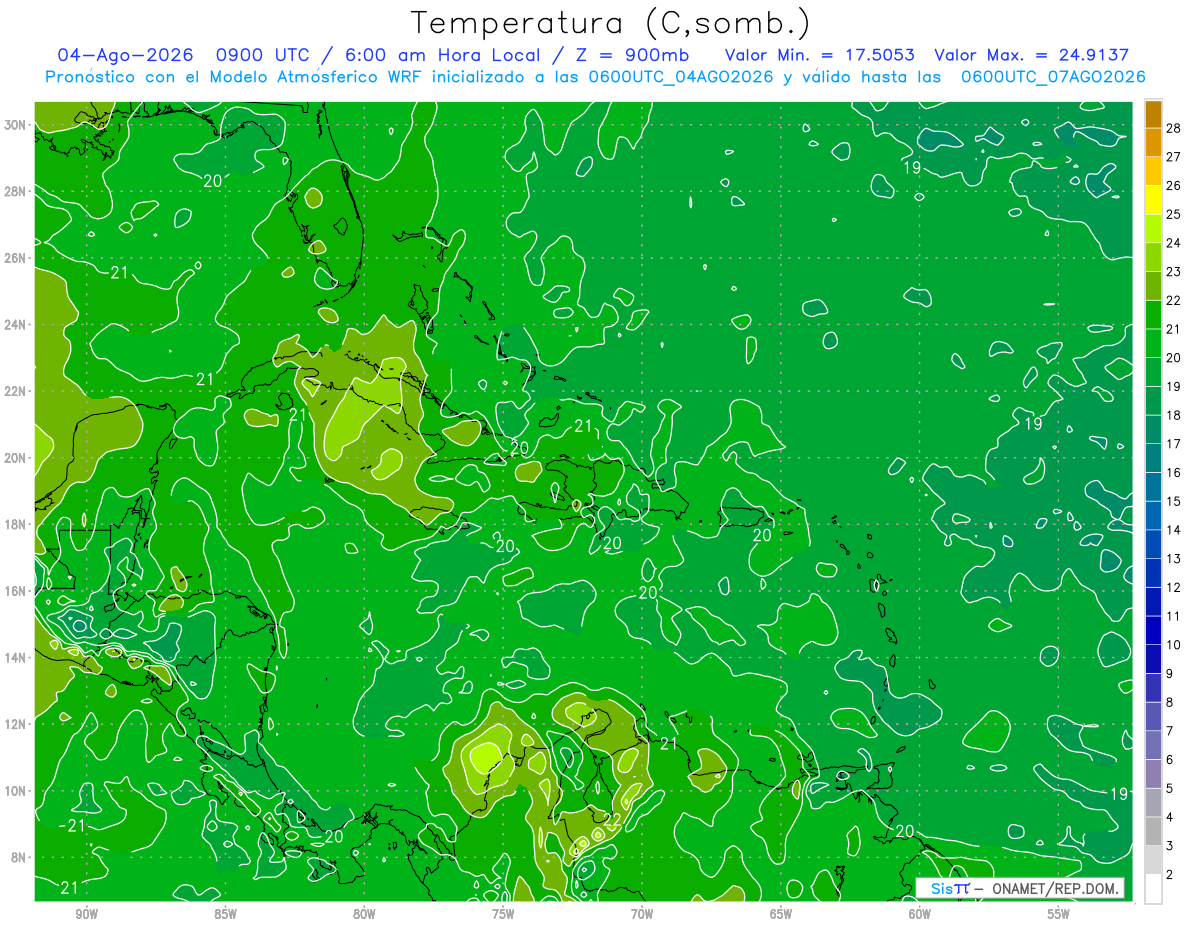Click the 2 label on the color scale
This screenshot has width=1200, height=927.
[x=1171, y=875]
